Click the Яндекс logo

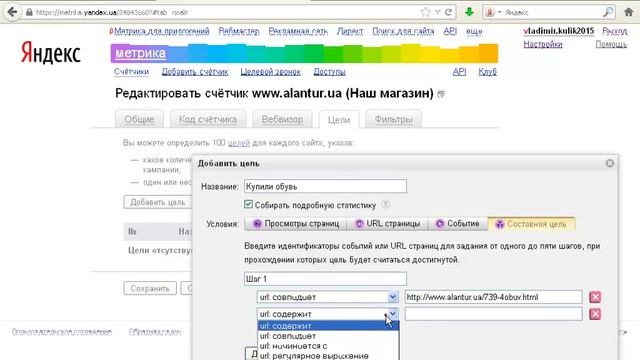tap(51, 53)
